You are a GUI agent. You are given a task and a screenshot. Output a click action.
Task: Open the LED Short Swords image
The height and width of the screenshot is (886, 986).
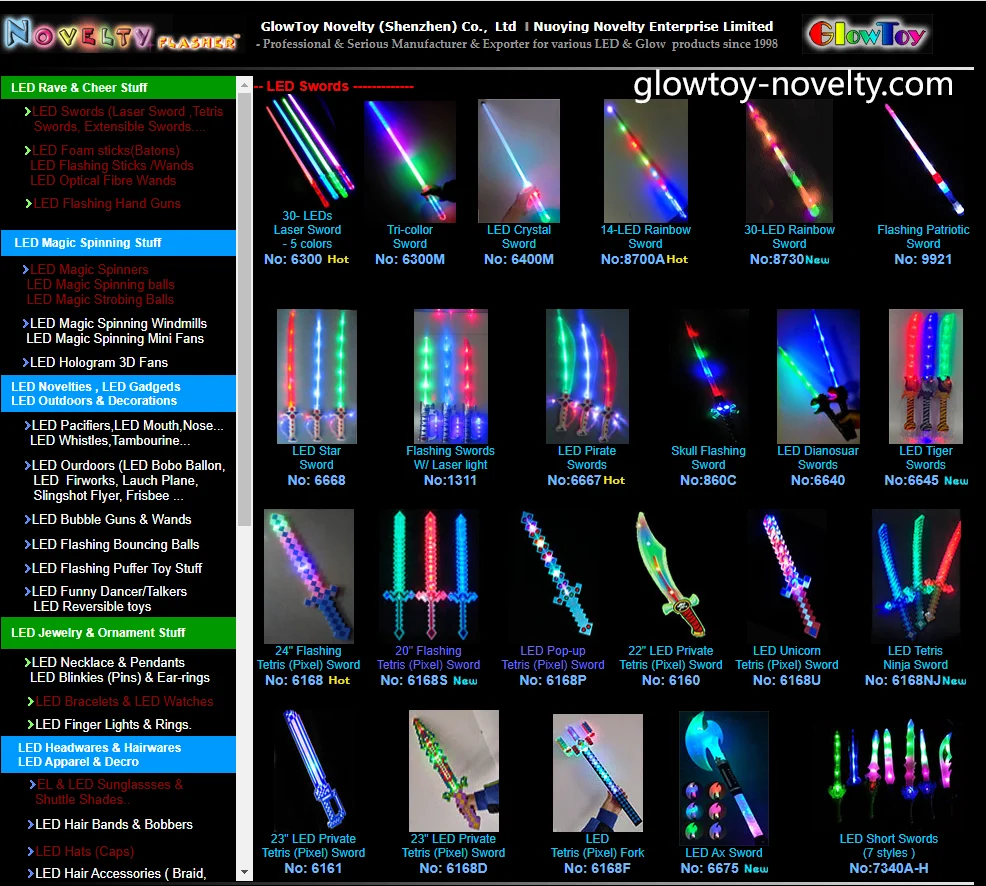click(888, 773)
